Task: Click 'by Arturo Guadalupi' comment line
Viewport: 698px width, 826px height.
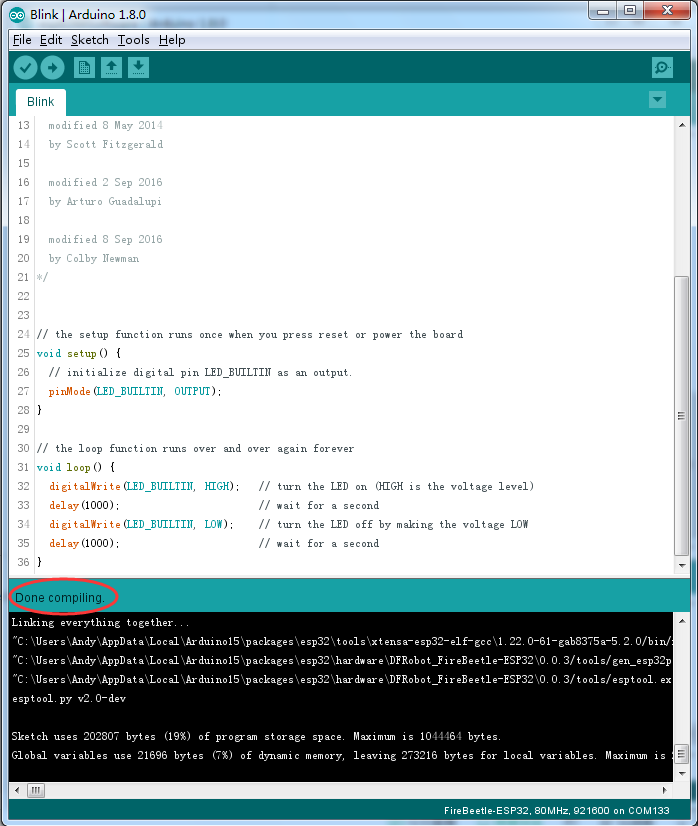Action: coord(105,201)
